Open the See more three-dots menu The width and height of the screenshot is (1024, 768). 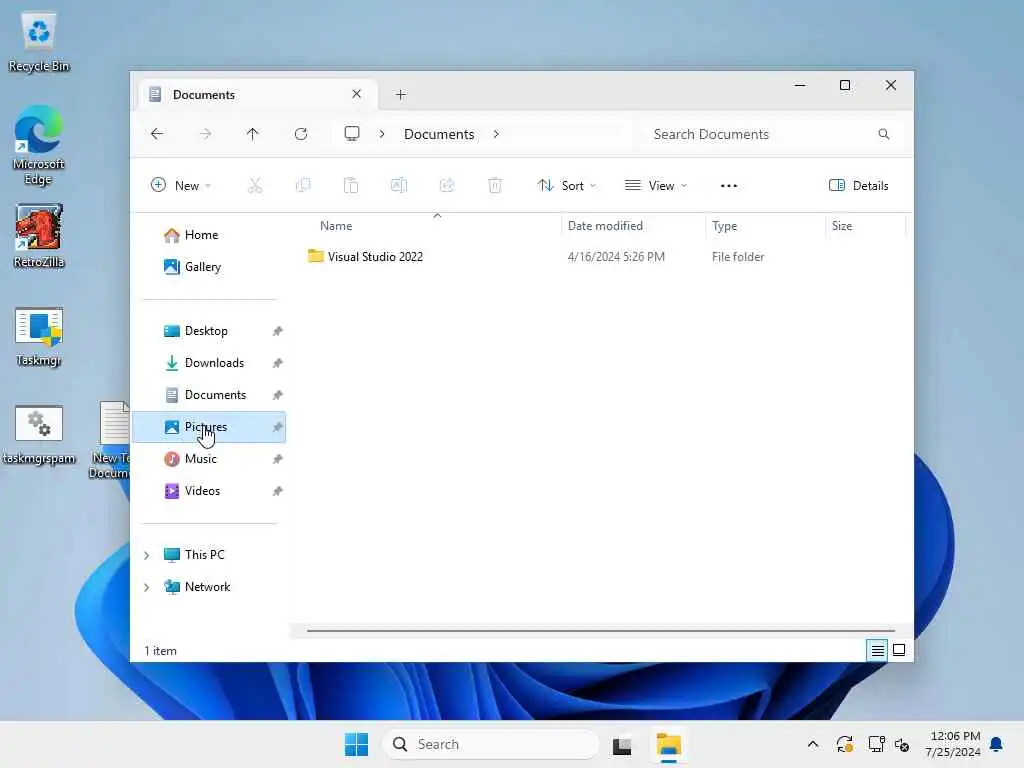click(x=729, y=185)
